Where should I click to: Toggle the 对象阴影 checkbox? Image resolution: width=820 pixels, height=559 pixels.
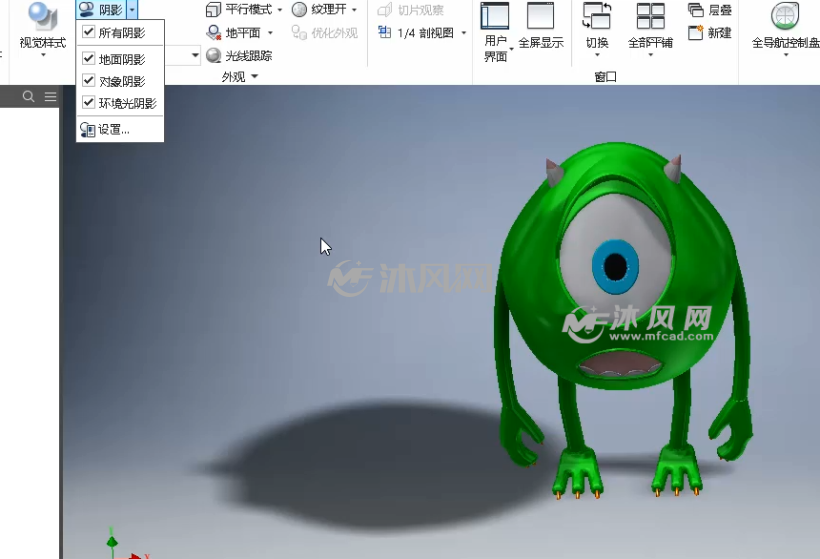pos(88,81)
